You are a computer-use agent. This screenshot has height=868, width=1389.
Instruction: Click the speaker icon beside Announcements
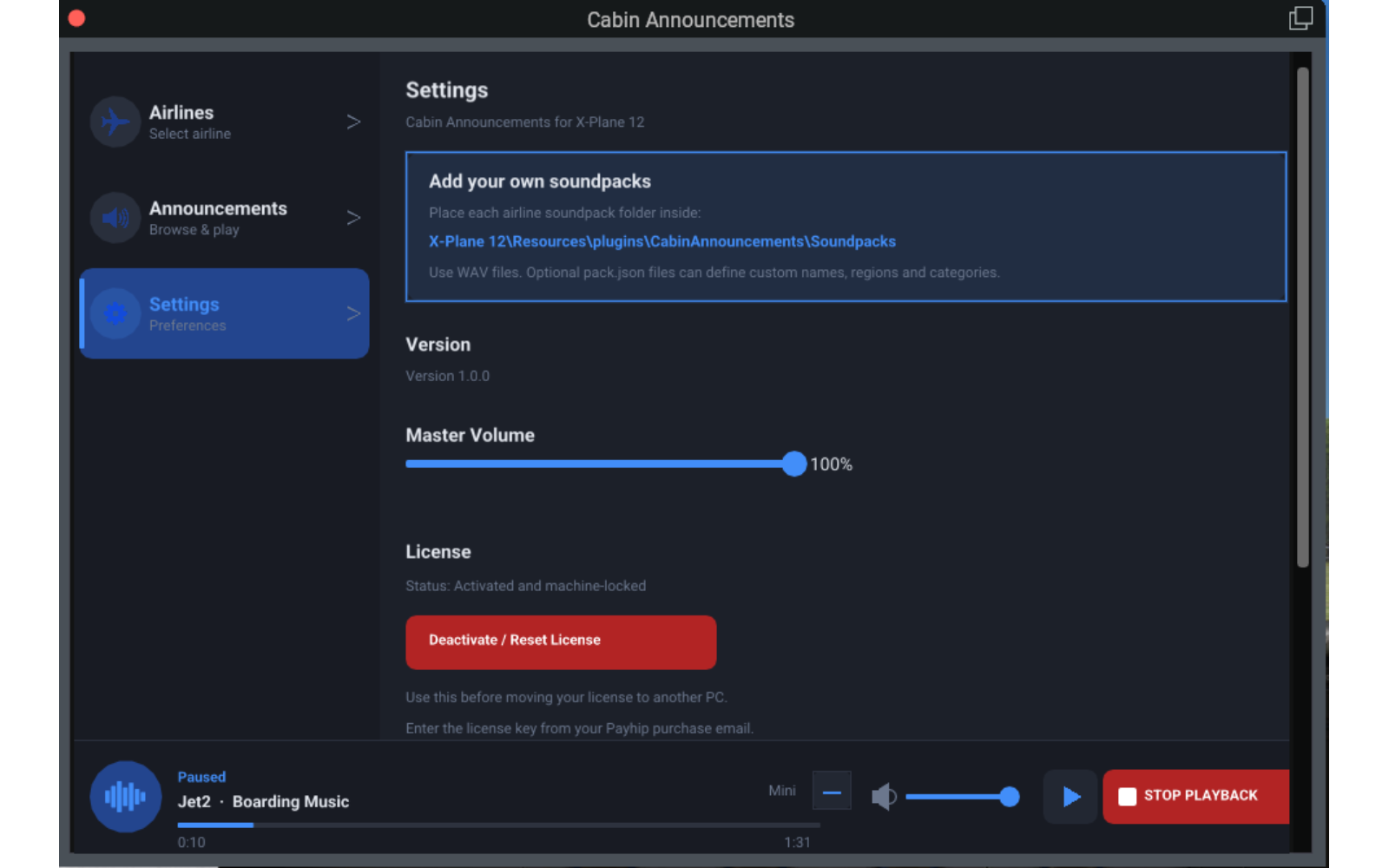115,217
